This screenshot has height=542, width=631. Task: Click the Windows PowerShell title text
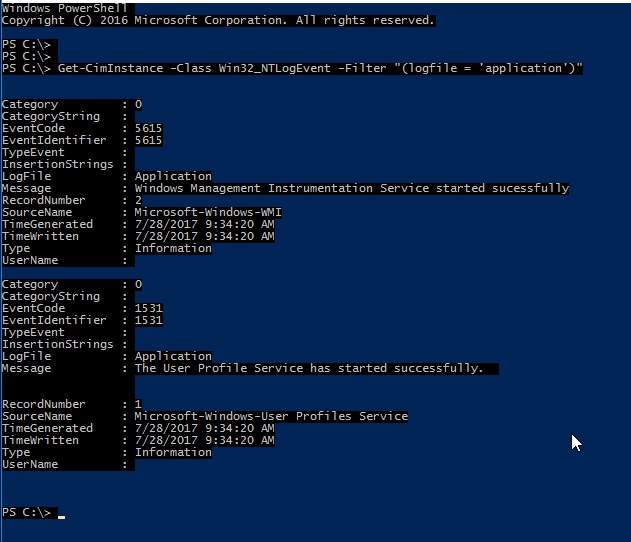tap(67, 8)
